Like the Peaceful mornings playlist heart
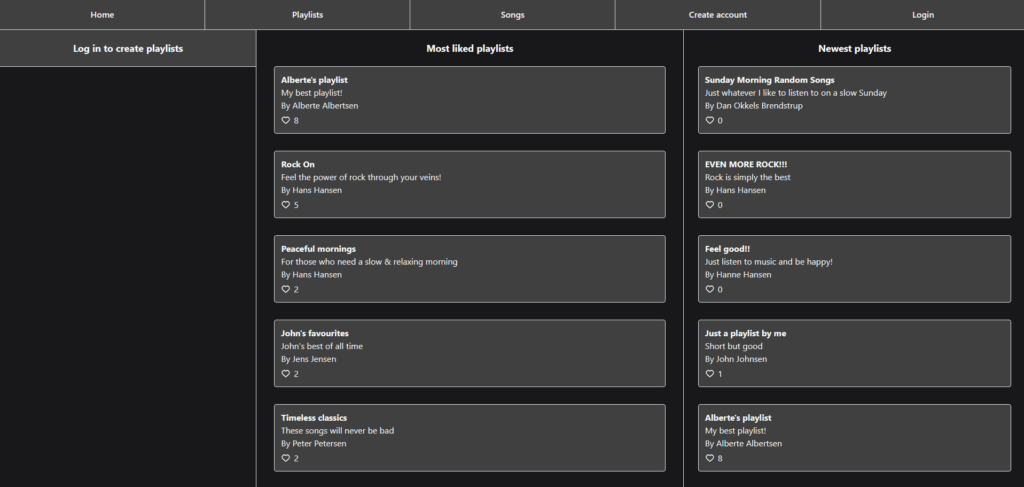The height and width of the screenshot is (487, 1024). (285, 289)
